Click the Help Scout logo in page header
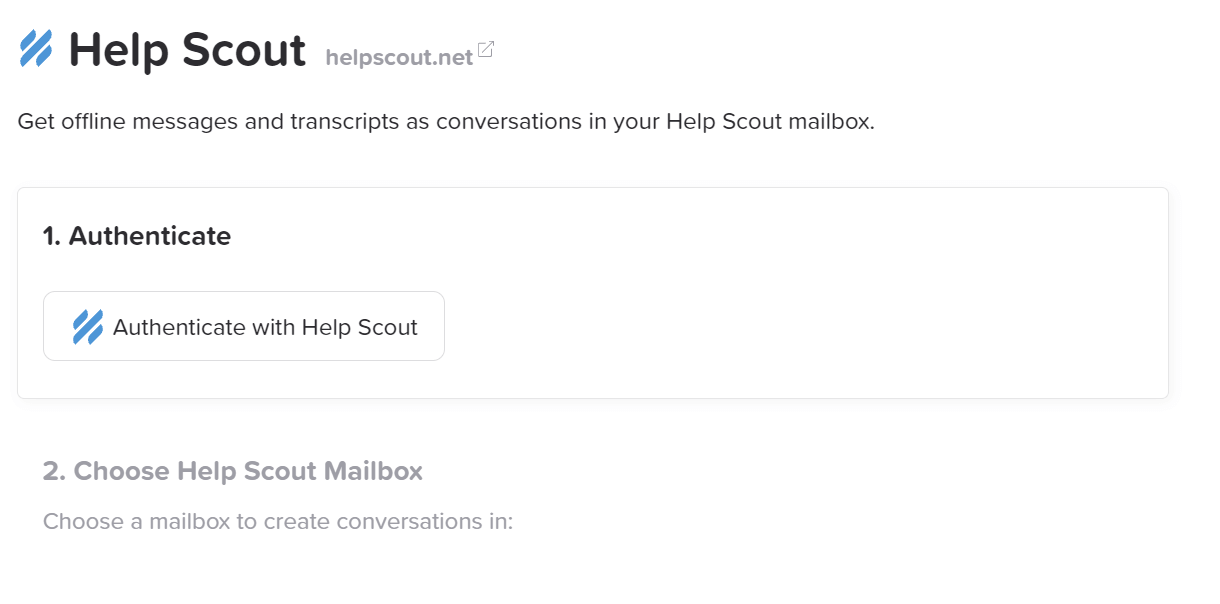Image resolution: width=1220 pixels, height=604 pixels. (x=36, y=49)
